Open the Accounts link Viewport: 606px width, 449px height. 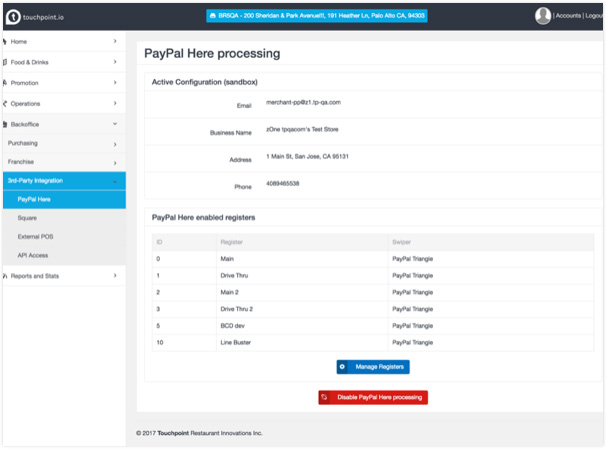(x=568, y=16)
